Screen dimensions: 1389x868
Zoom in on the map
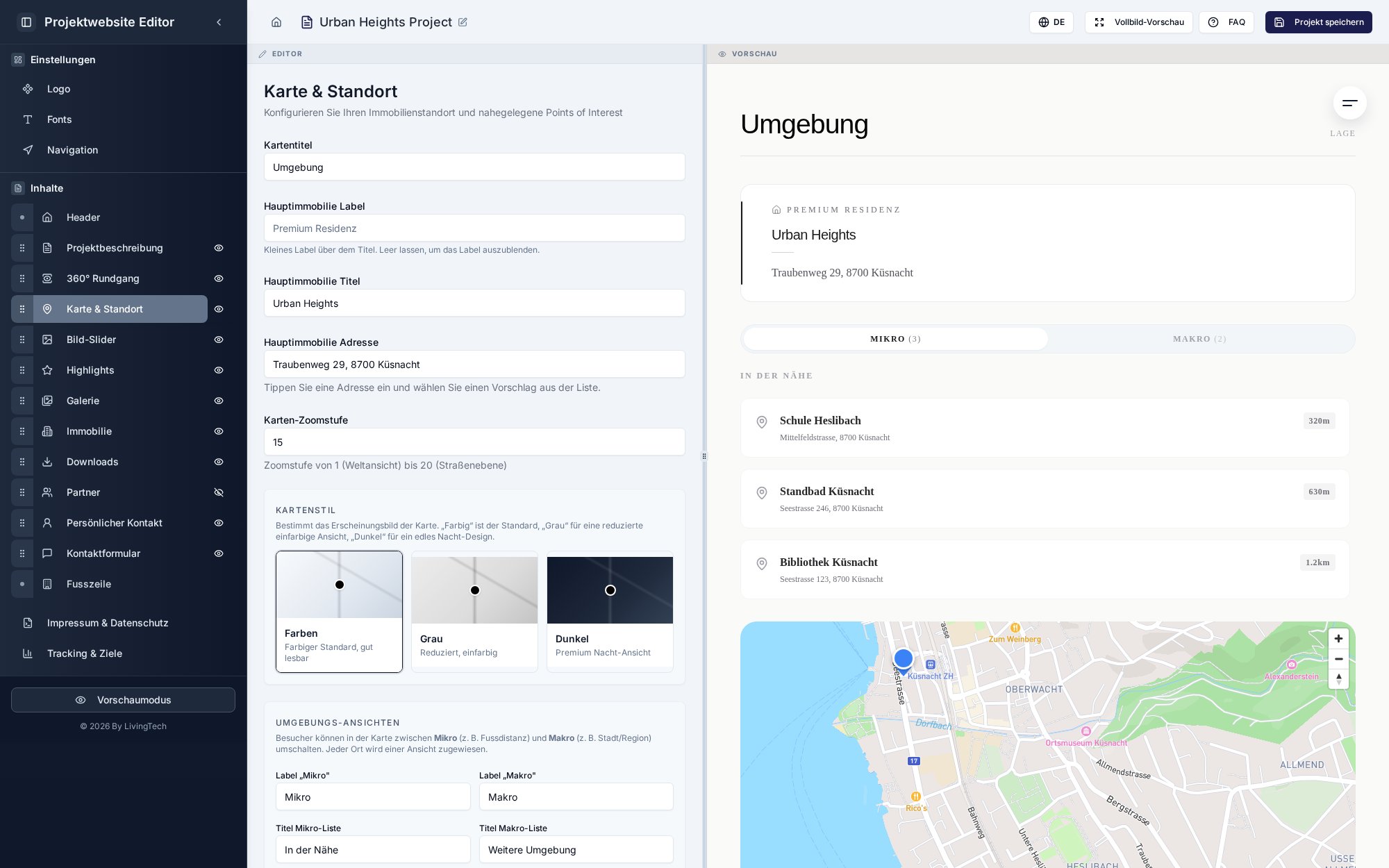pyautogui.click(x=1338, y=639)
